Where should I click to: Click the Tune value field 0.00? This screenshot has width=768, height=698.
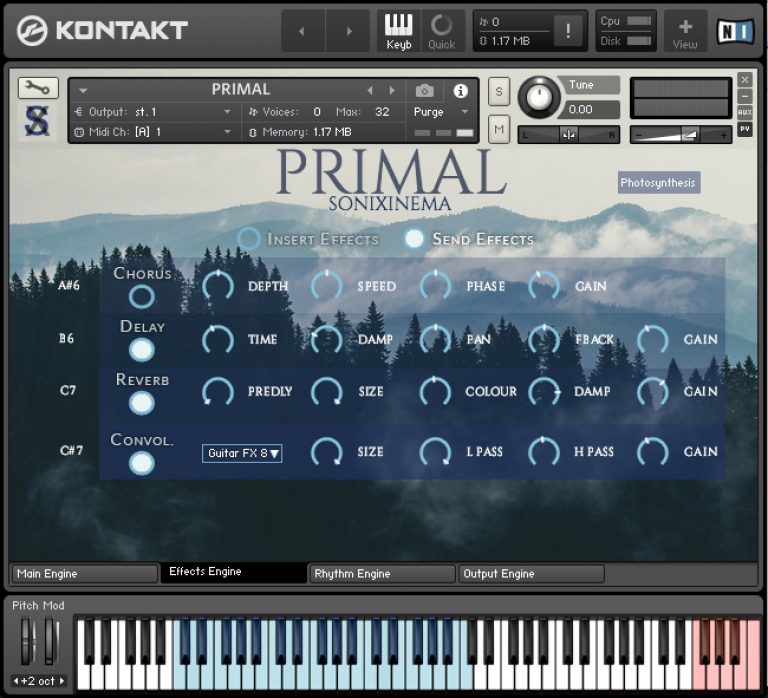(591, 109)
